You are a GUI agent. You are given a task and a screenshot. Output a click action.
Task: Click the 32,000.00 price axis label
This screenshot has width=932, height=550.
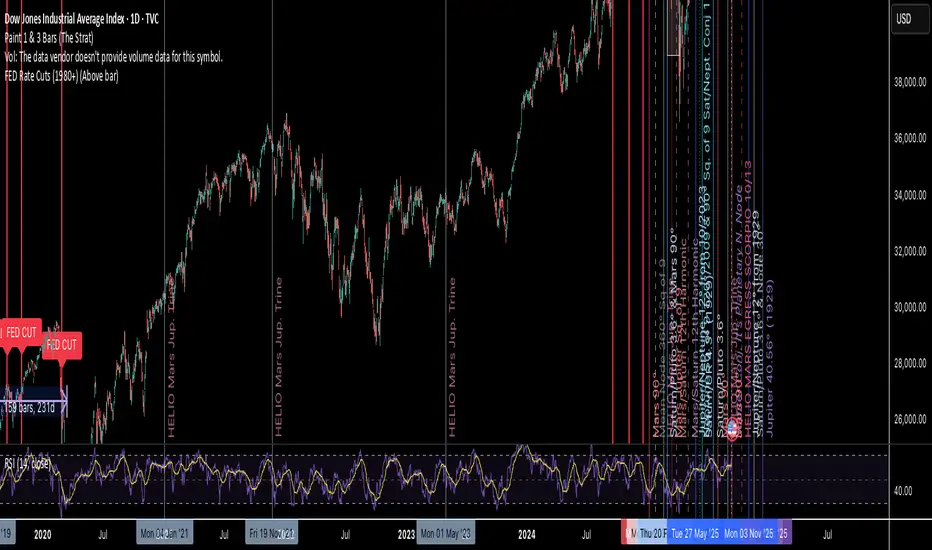click(x=910, y=252)
